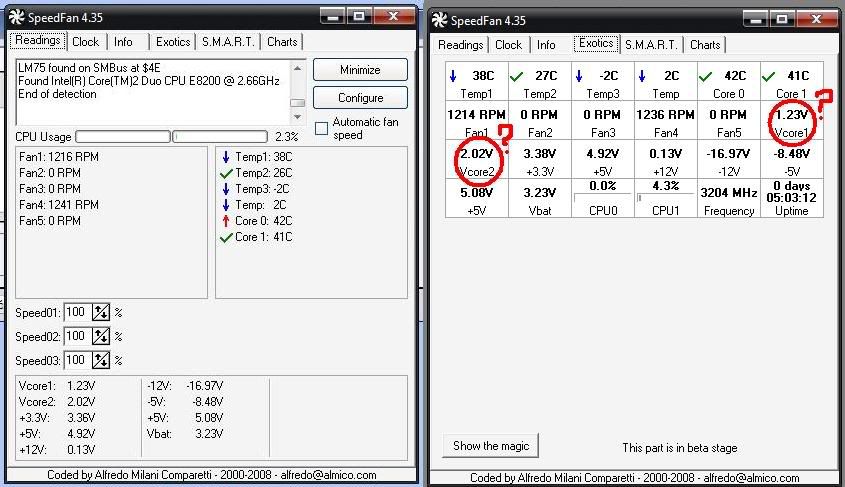This screenshot has width=845, height=487.
Task: Click red up arrow beside Core 0: 42C
Action: point(226,221)
